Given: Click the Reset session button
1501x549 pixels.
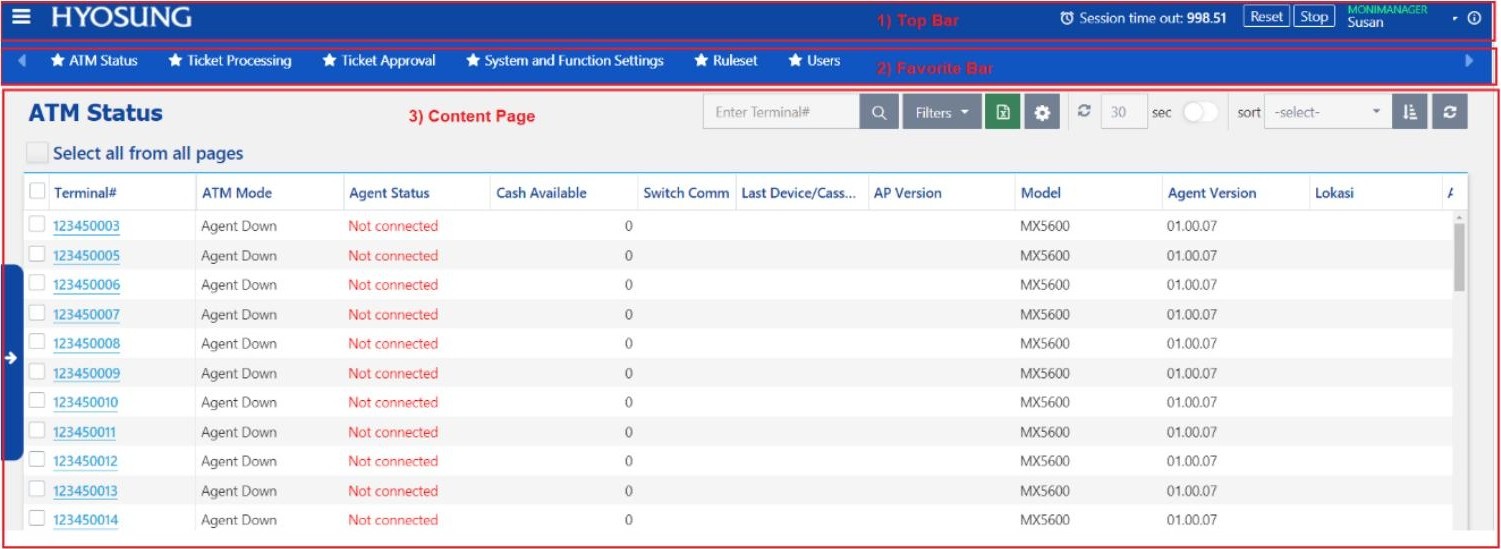Looking at the screenshot, I should pos(1266,17).
